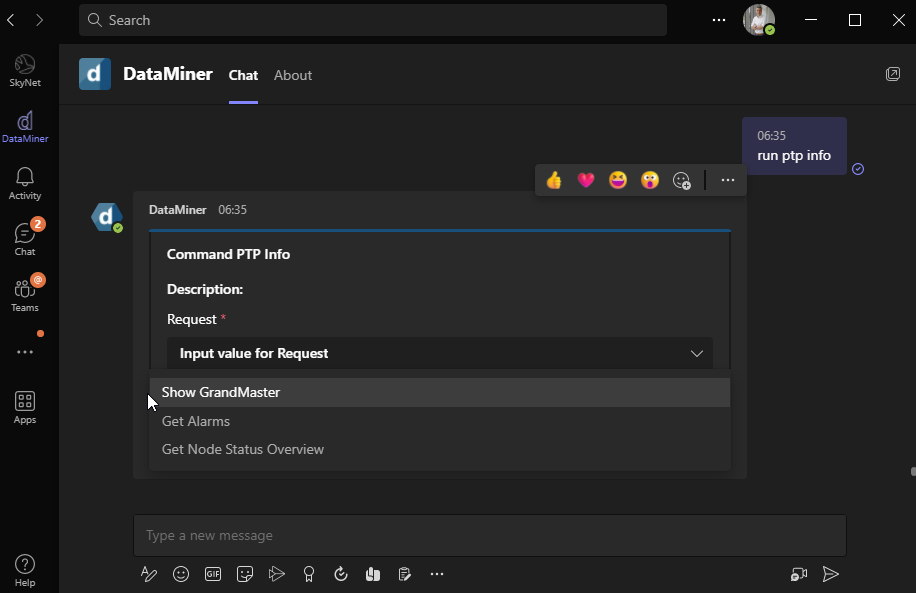Open the Format text tool
The height and width of the screenshot is (593, 916).
[x=149, y=574]
